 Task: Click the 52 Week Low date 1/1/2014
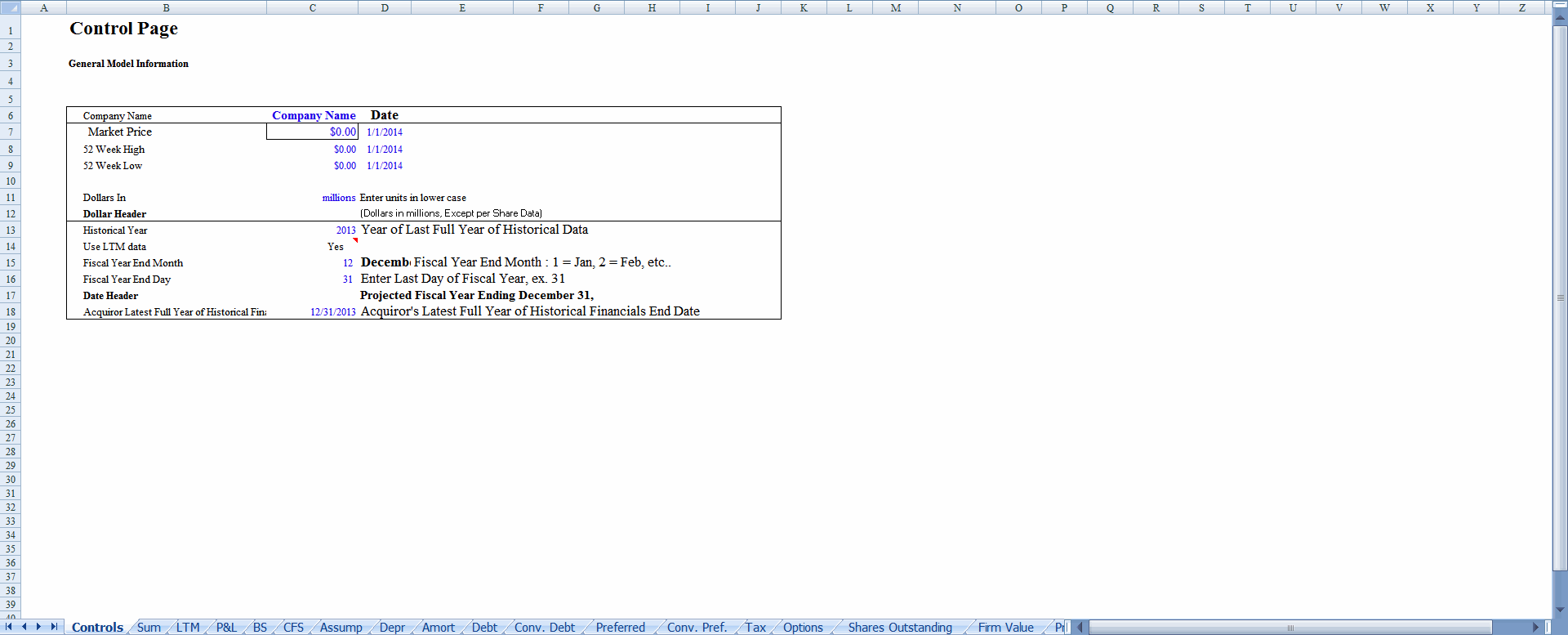385,166
